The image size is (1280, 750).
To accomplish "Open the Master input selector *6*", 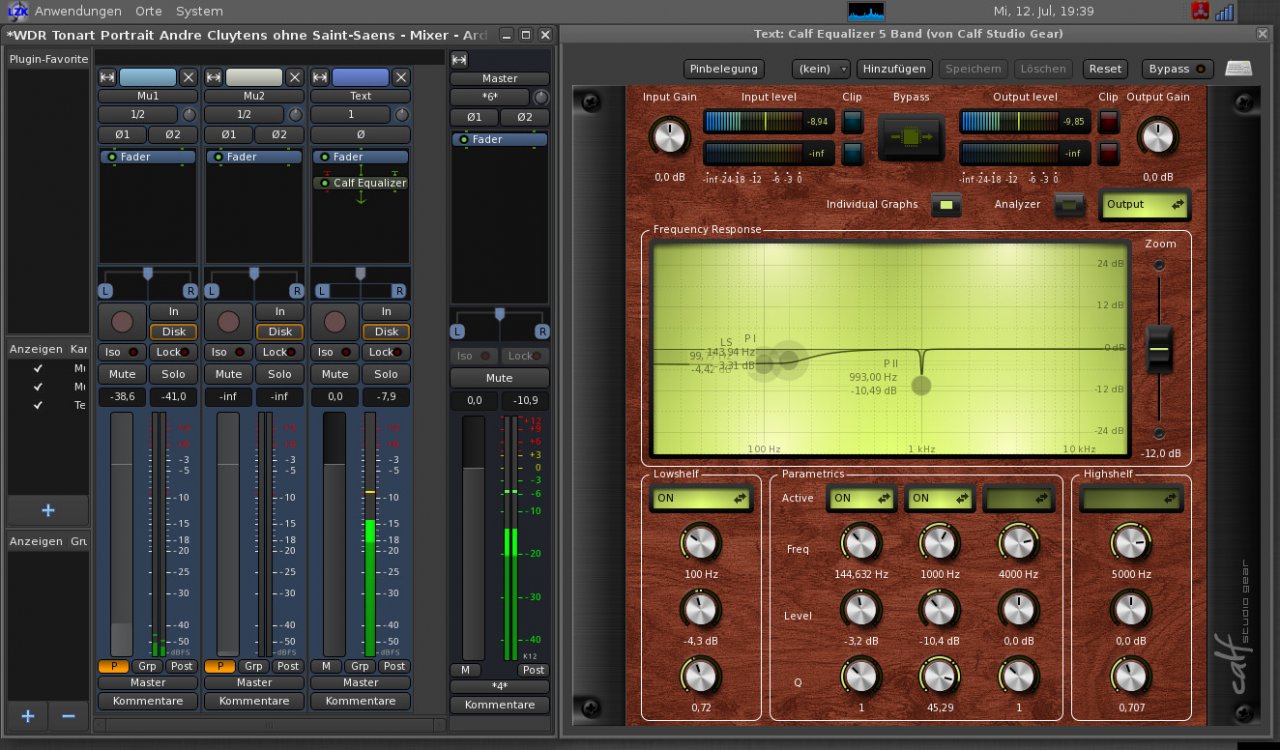I will (x=490, y=97).
